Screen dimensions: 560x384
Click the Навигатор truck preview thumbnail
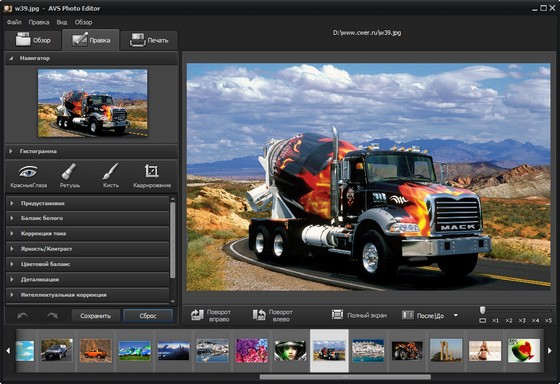92,103
